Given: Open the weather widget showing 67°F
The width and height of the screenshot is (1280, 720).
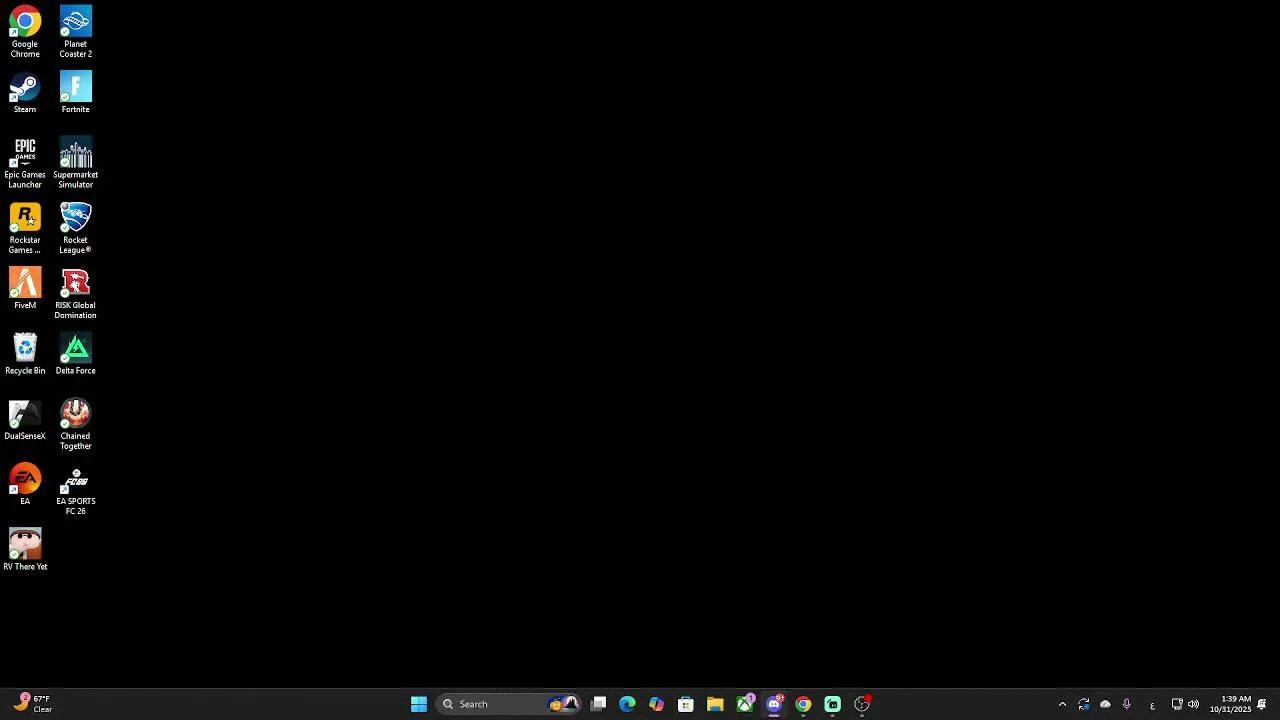Looking at the screenshot, I should pos(32,704).
